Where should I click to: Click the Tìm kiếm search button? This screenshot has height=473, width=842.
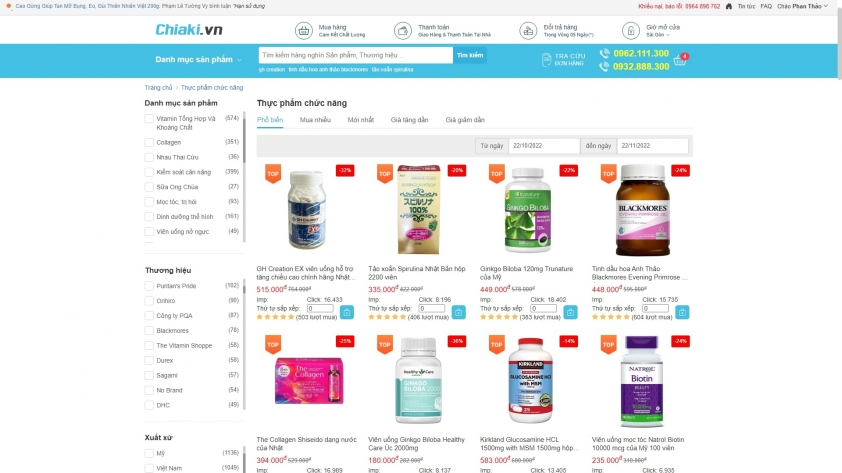coord(470,55)
